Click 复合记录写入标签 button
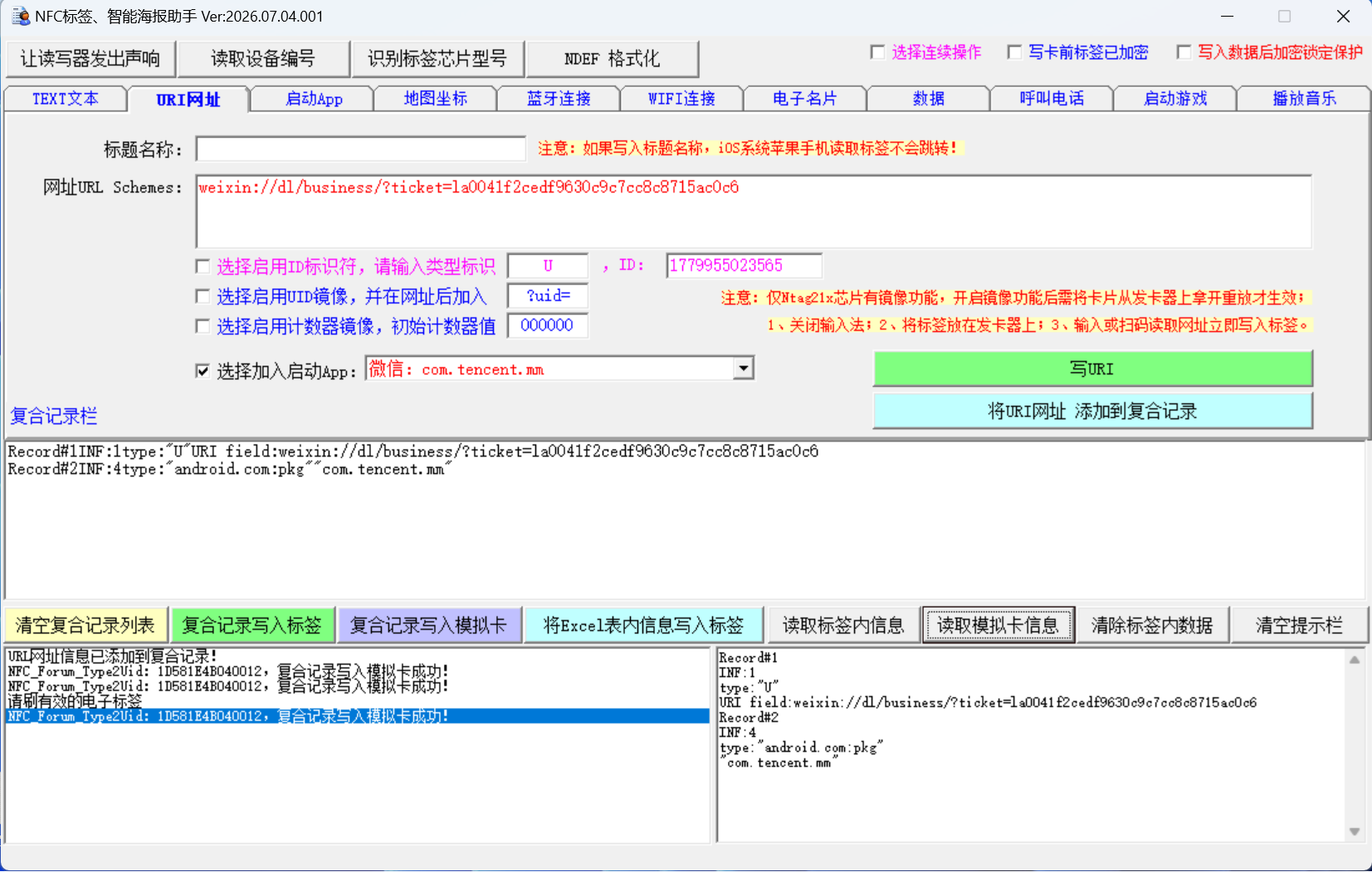The image size is (1372, 872). (x=252, y=625)
